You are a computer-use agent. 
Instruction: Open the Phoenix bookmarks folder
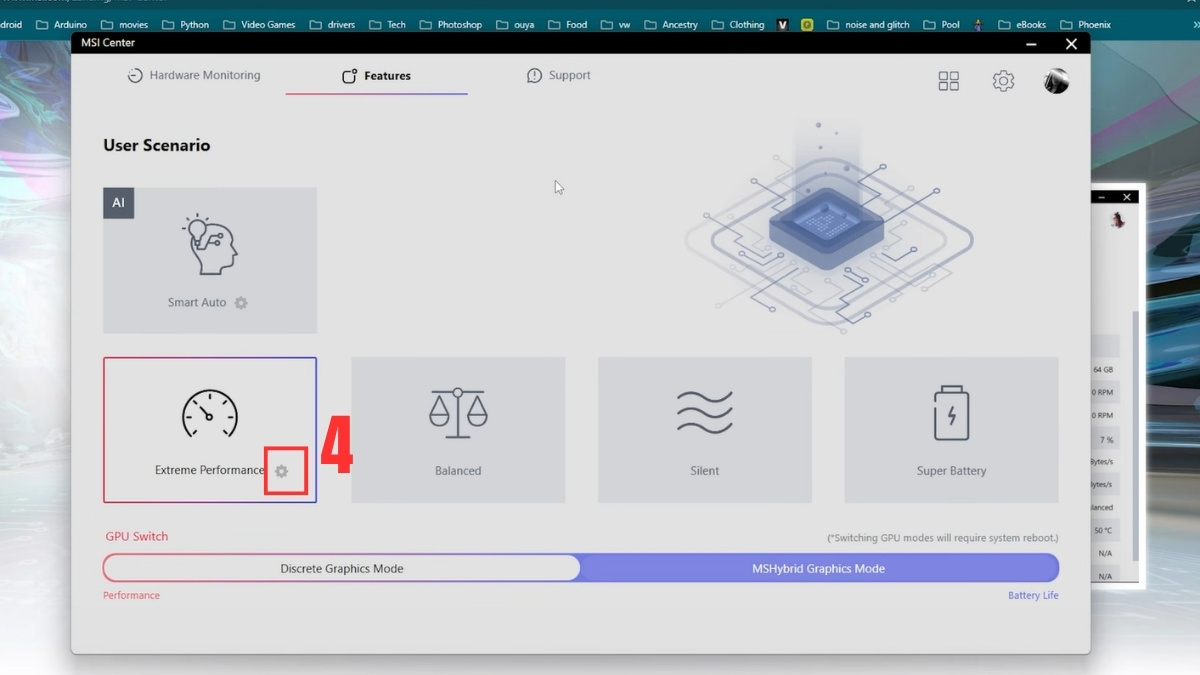(x=1086, y=24)
